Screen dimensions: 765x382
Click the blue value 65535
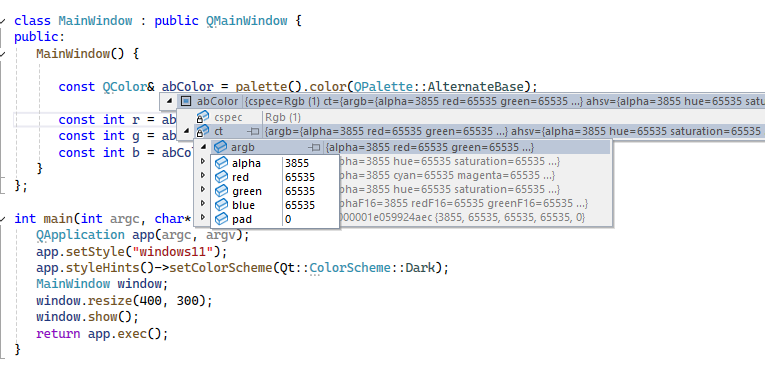coord(300,205)
